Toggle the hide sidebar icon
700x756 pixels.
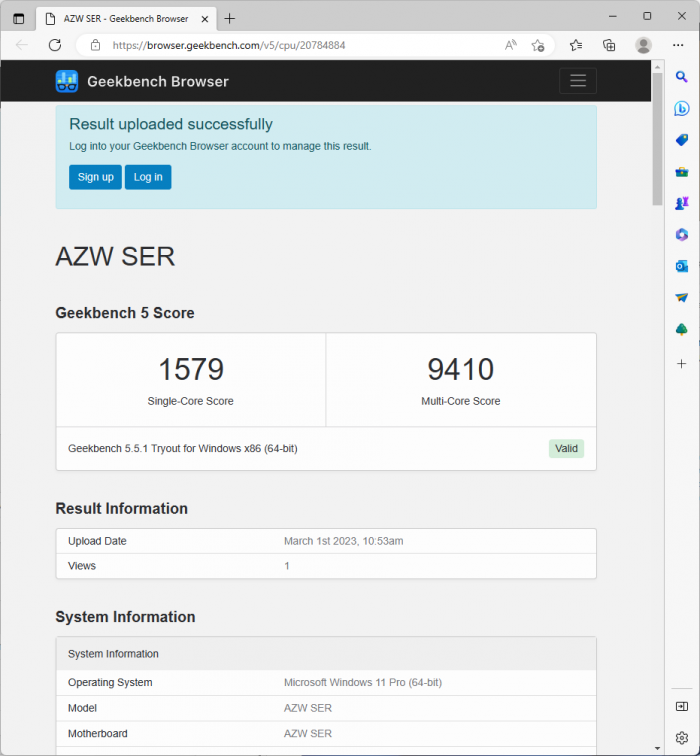[x=682, y=706]
